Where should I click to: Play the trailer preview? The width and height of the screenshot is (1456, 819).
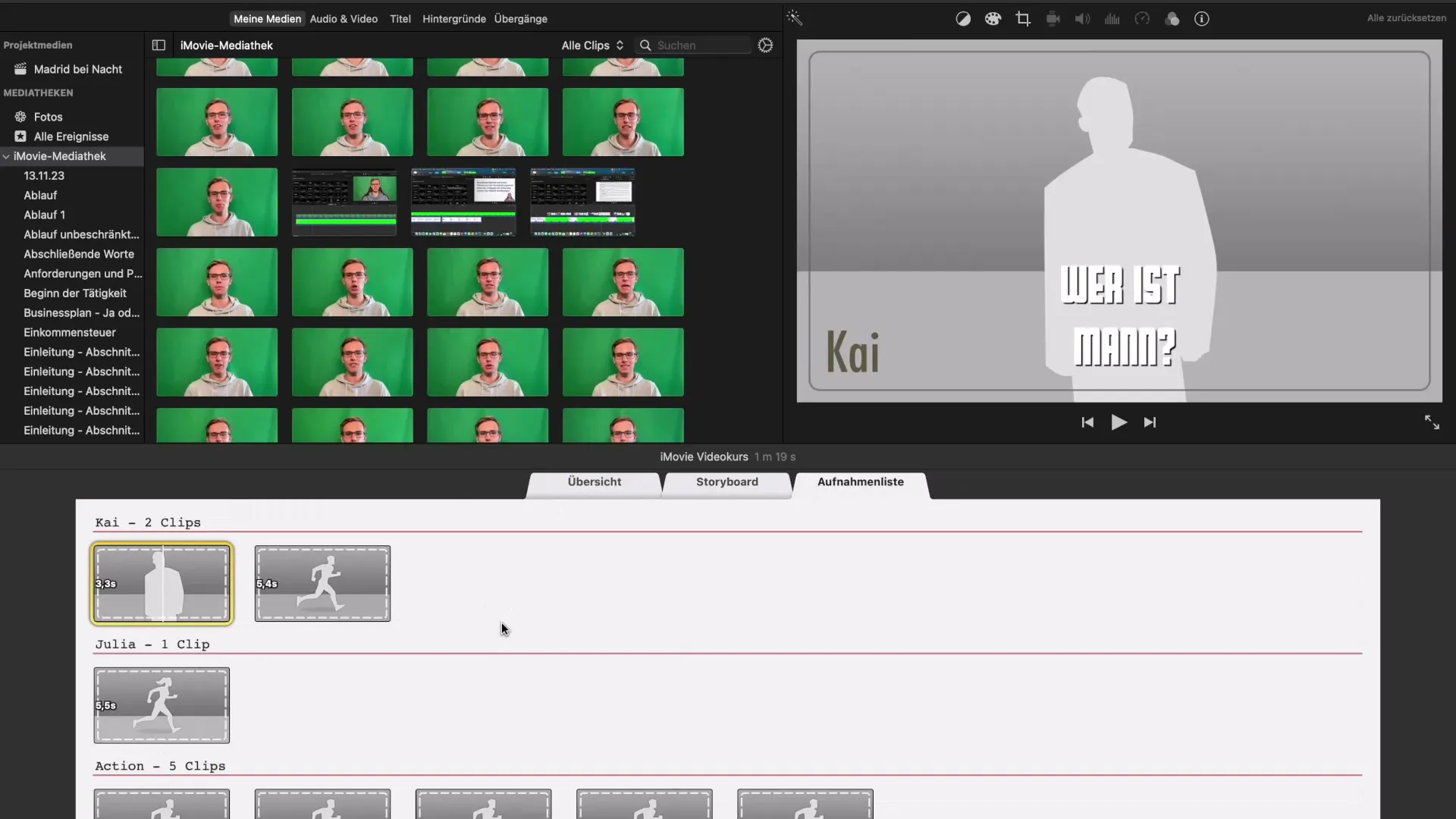pyautogui.click(x=1119, y=422)
